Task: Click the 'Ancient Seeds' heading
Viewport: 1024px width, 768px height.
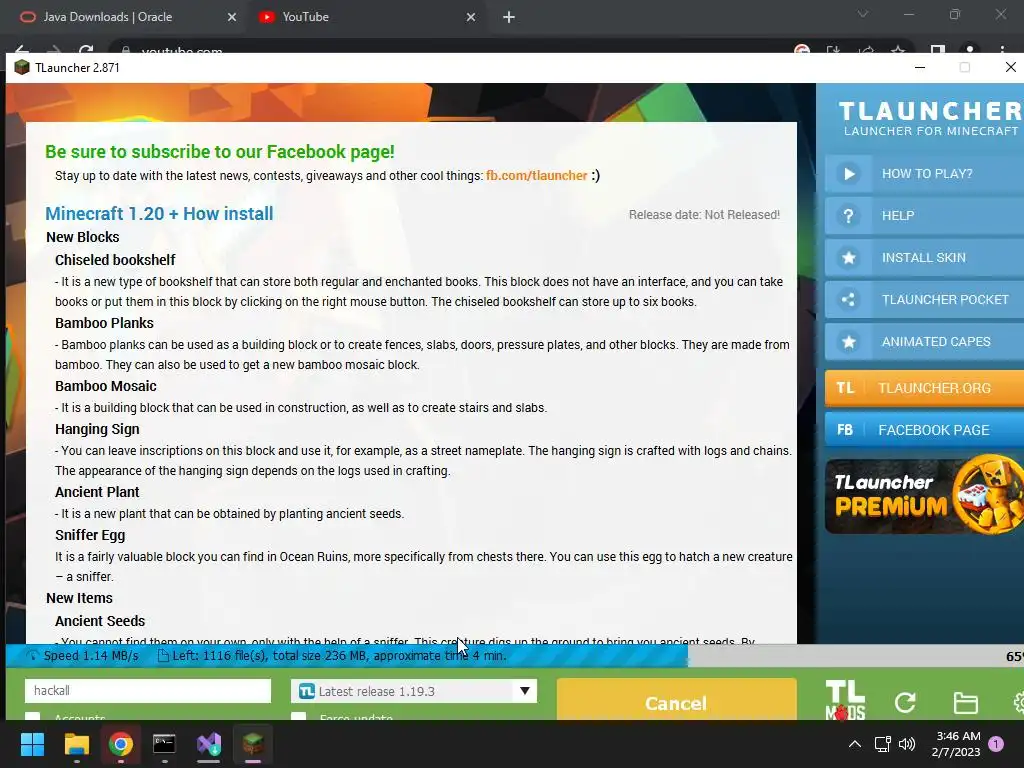Action: pyautogui.click(x=100, y=621)
